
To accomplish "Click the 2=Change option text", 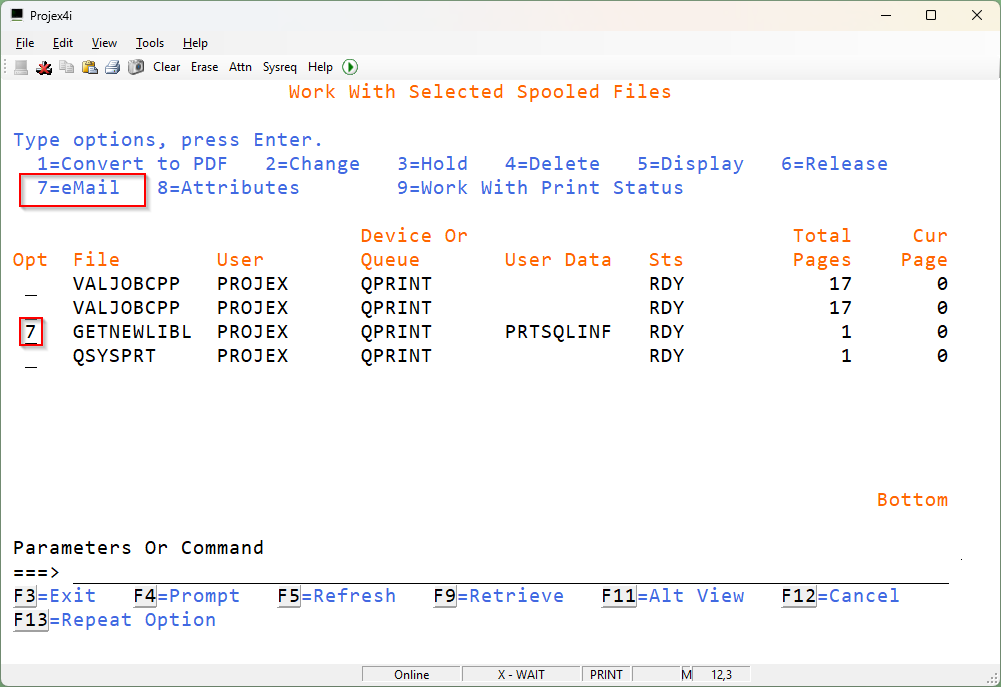I will pos(313,164).
